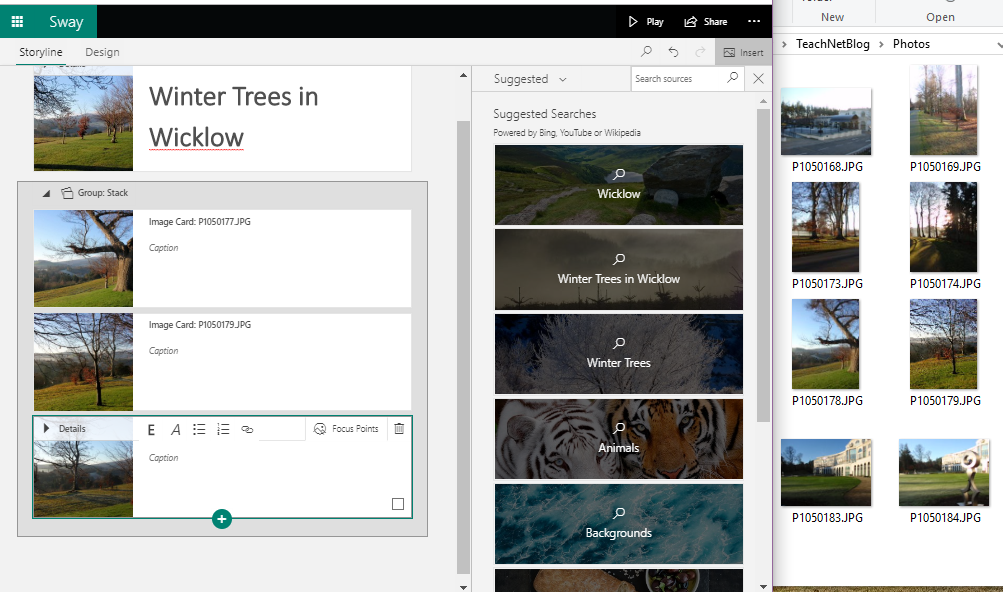Expand the Details disclosure triangle
The width and height of the screenshot is (1003, 592).
click(46, 428)
